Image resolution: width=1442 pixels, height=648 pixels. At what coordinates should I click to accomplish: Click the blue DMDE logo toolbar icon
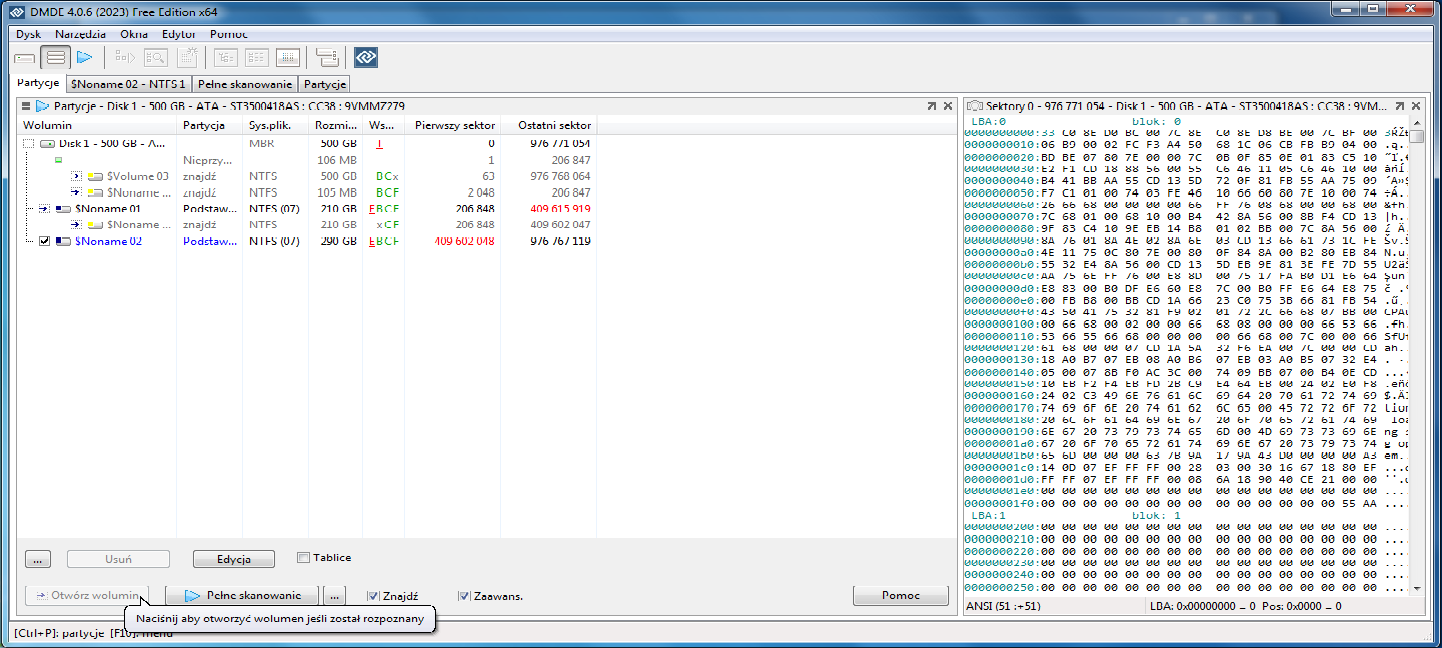(x=366, y=58)
